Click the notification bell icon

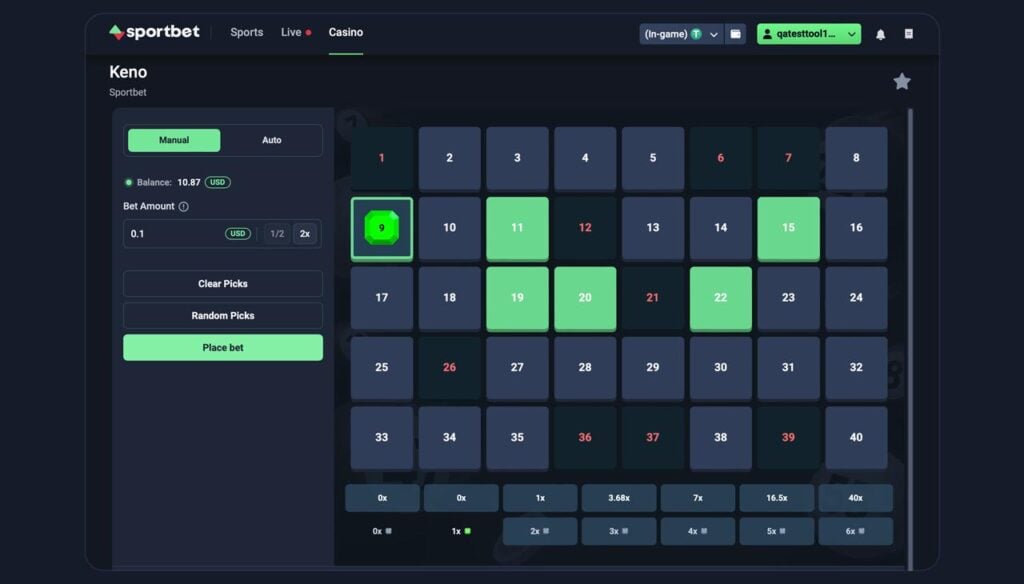[880, 34]
